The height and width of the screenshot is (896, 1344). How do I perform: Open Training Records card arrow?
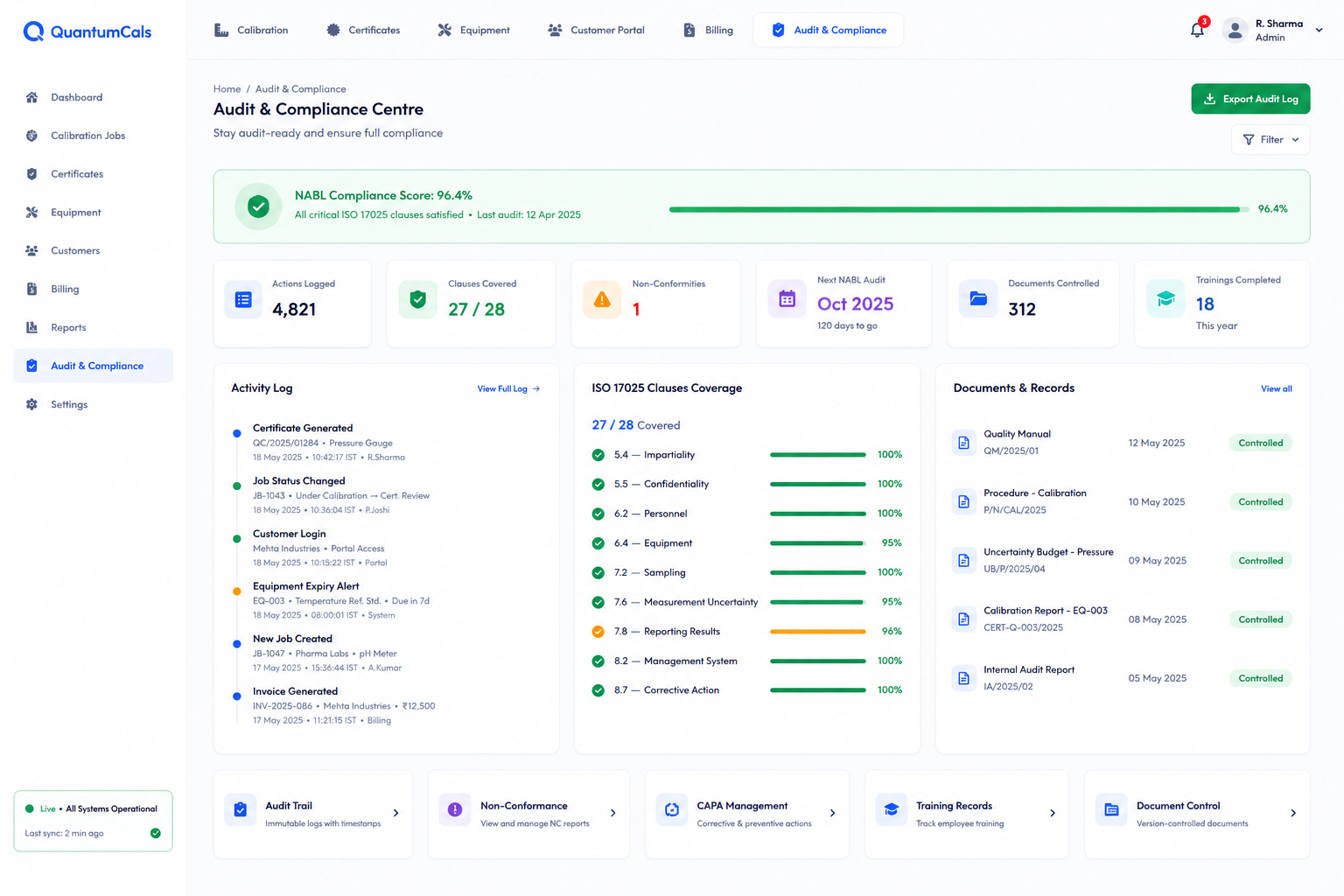[1053, 813]
